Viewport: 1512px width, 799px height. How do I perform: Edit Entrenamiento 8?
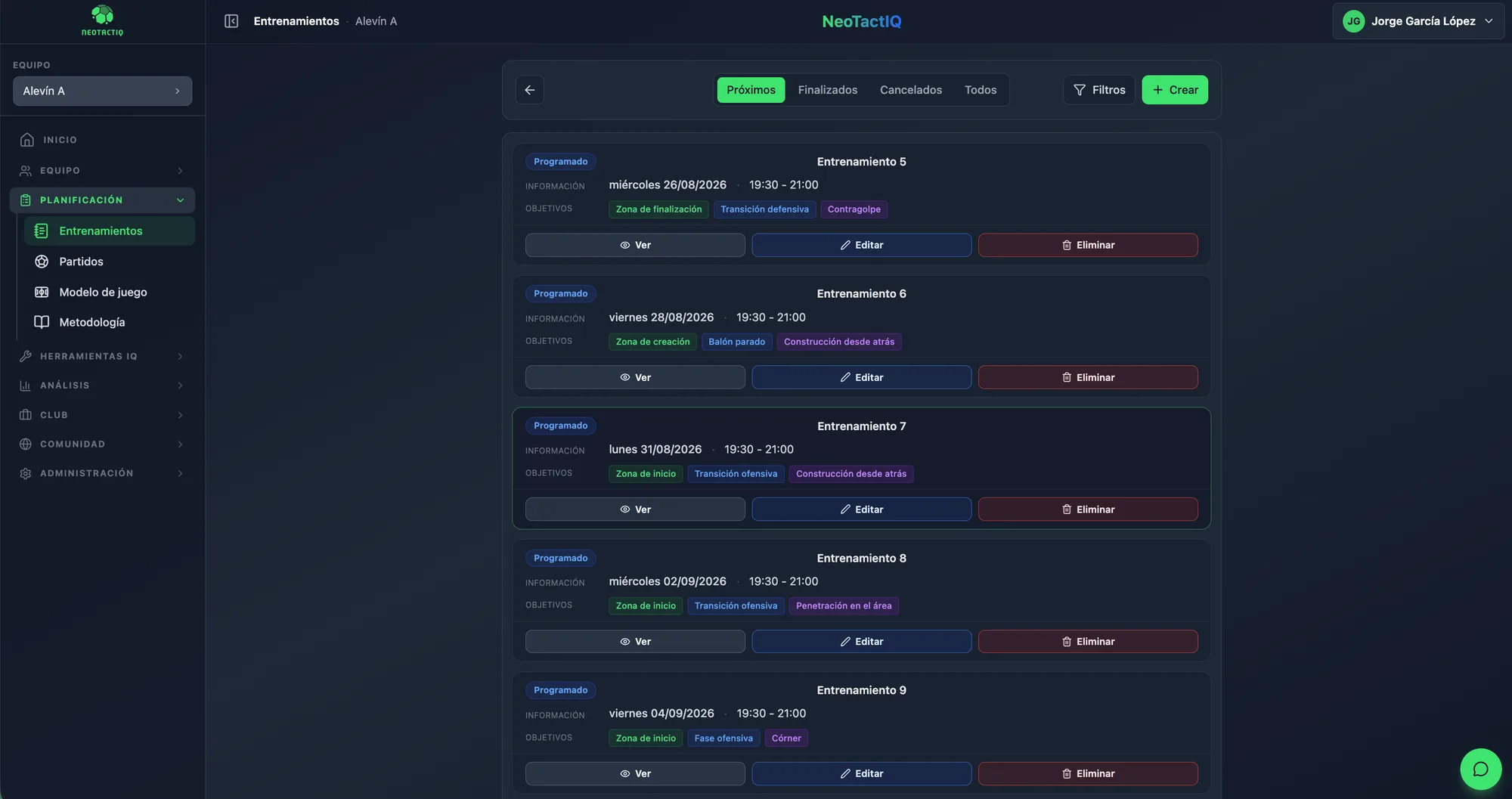click(x=861, y=642)
